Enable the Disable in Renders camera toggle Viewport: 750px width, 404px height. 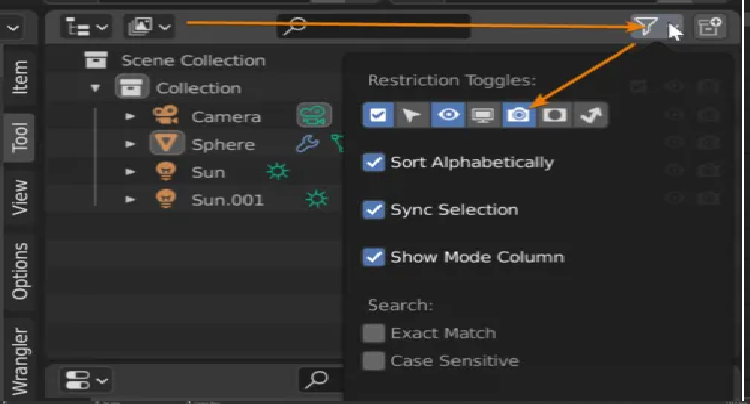pos(518,115)
